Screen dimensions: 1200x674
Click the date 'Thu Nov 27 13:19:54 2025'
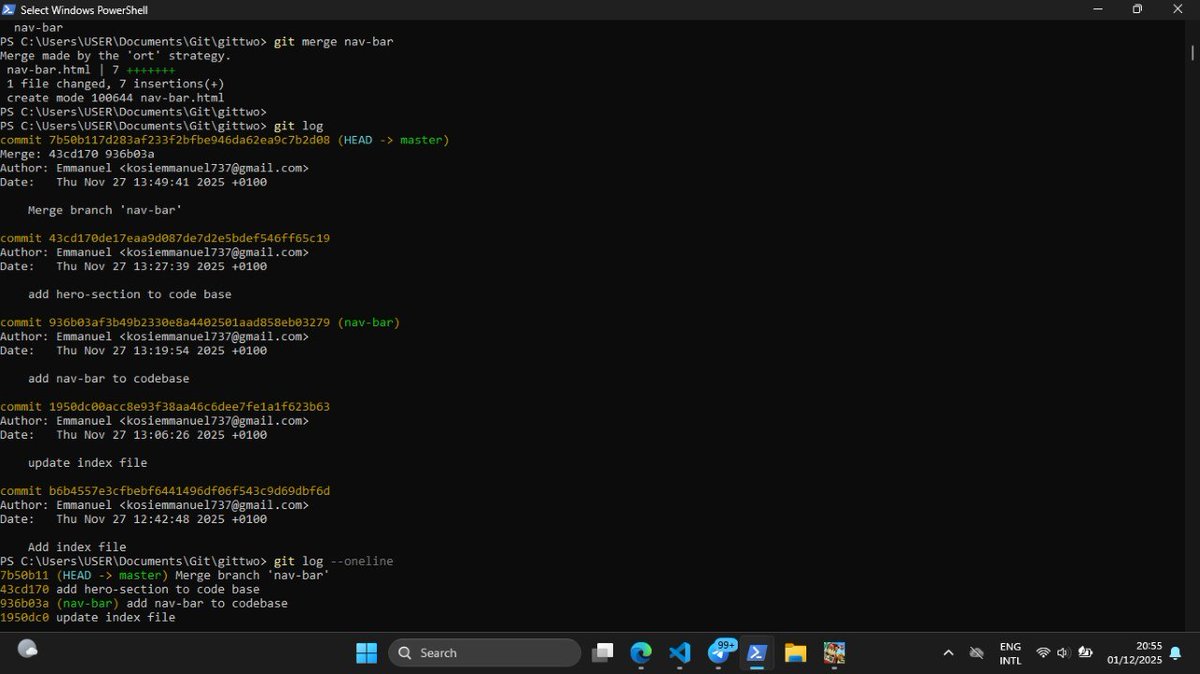point(140,350)
